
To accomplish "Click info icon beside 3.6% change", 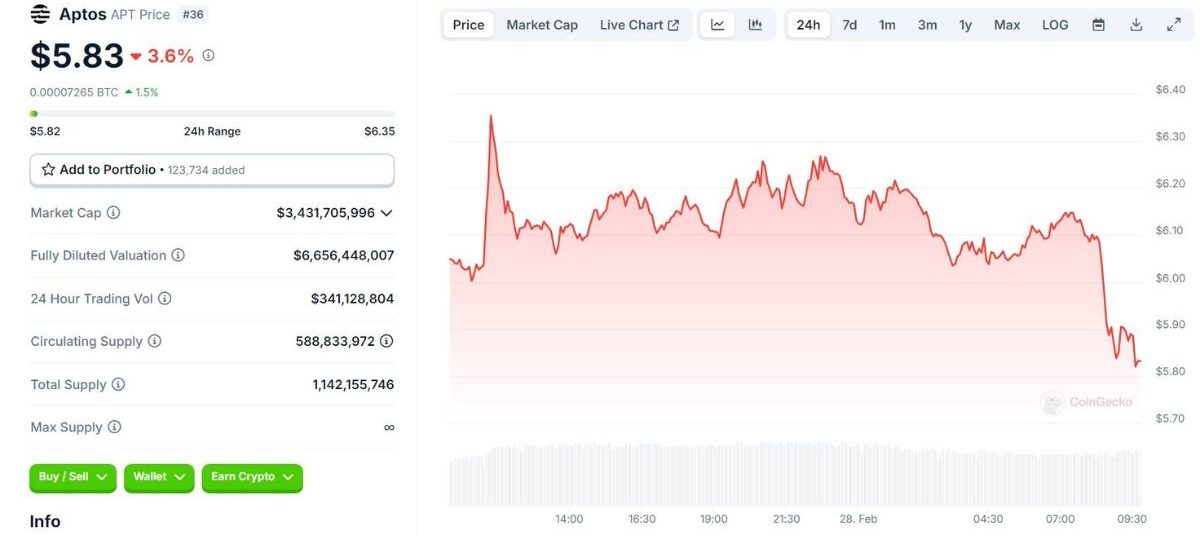I will (208, 56).
